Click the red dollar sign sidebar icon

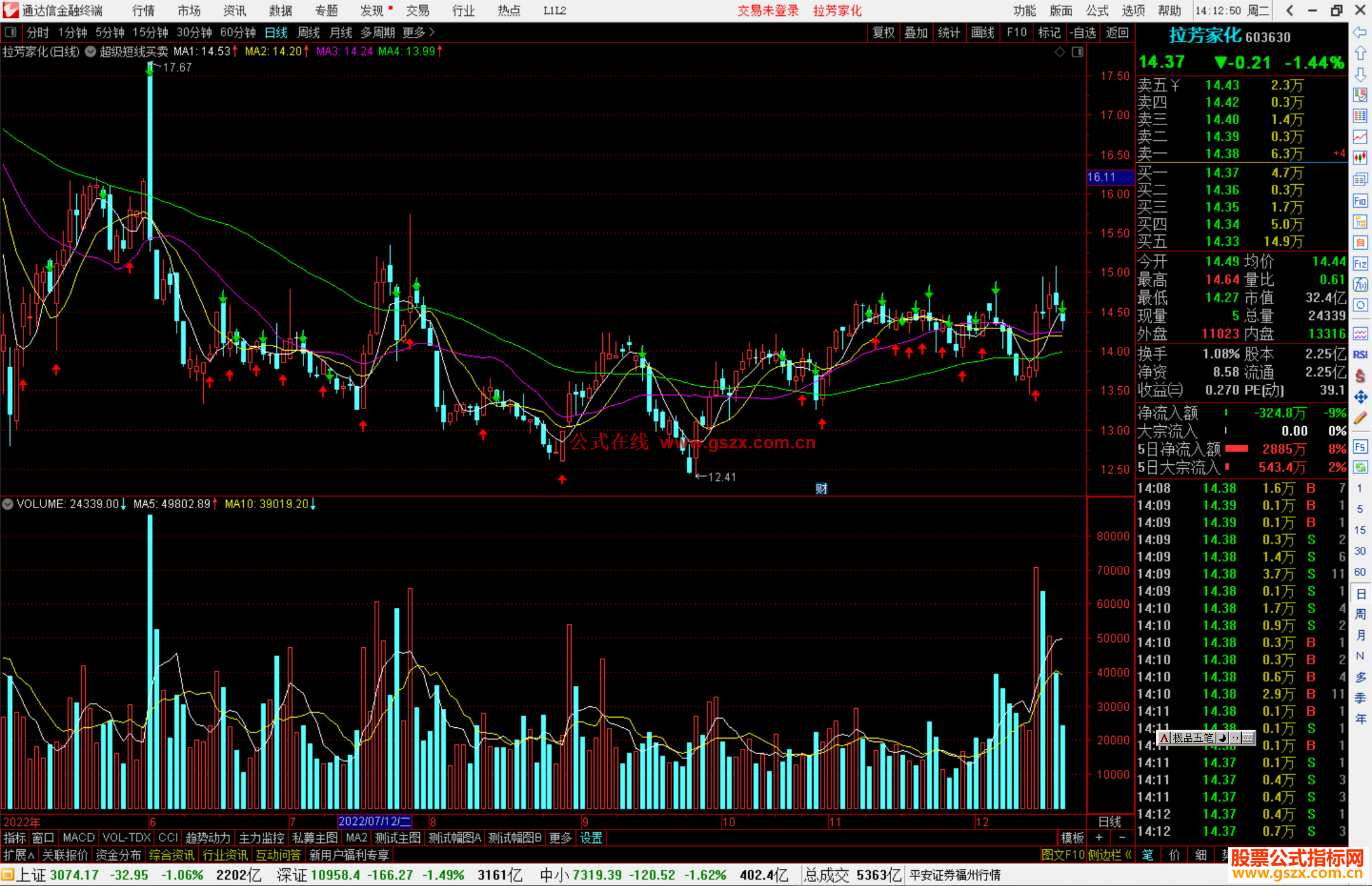click(x=1360, y=375)
